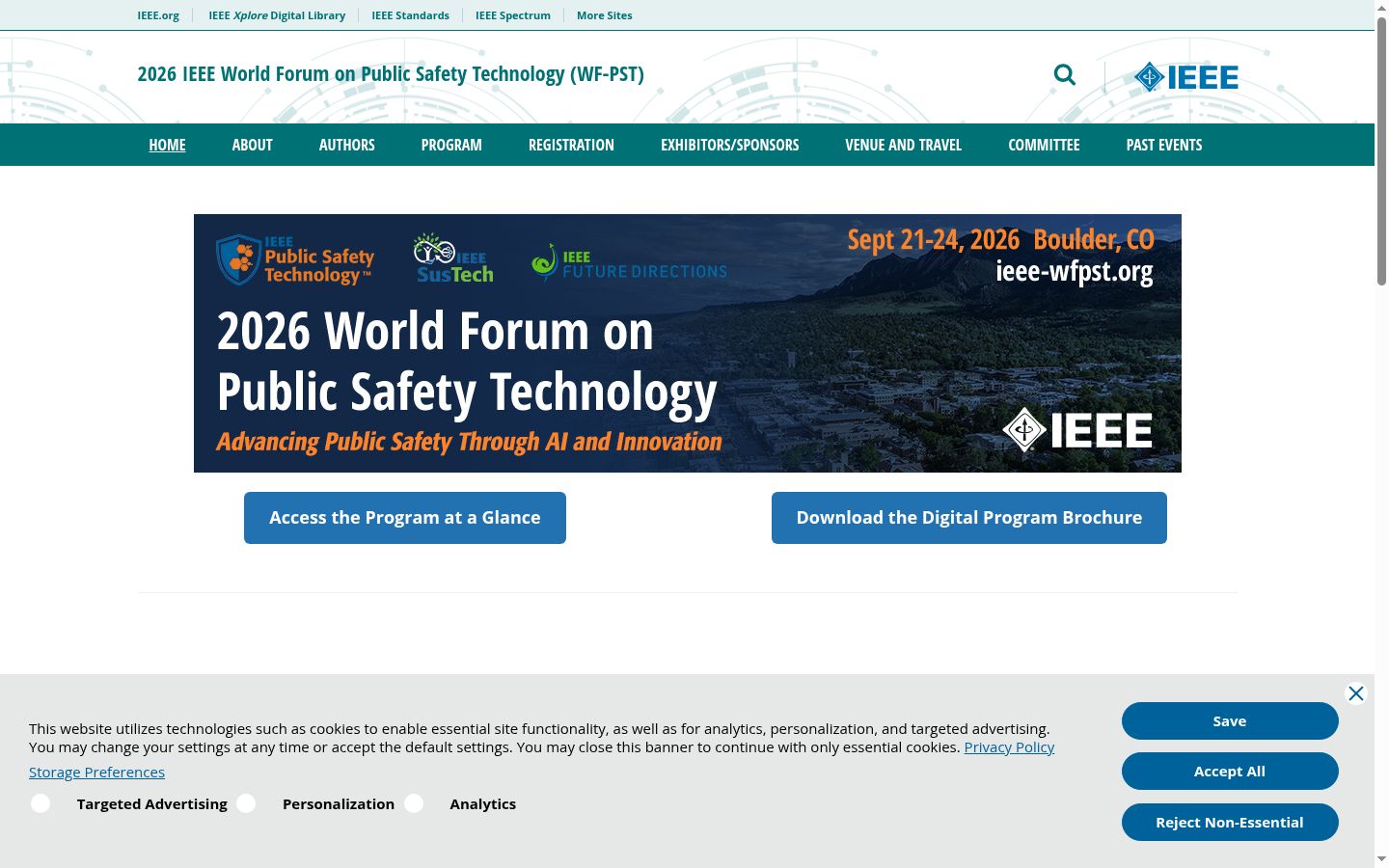Screen dimensions: 1389x868
Task: Click the COMMITTEE navigation item
Action: (x=1044, y=145)
